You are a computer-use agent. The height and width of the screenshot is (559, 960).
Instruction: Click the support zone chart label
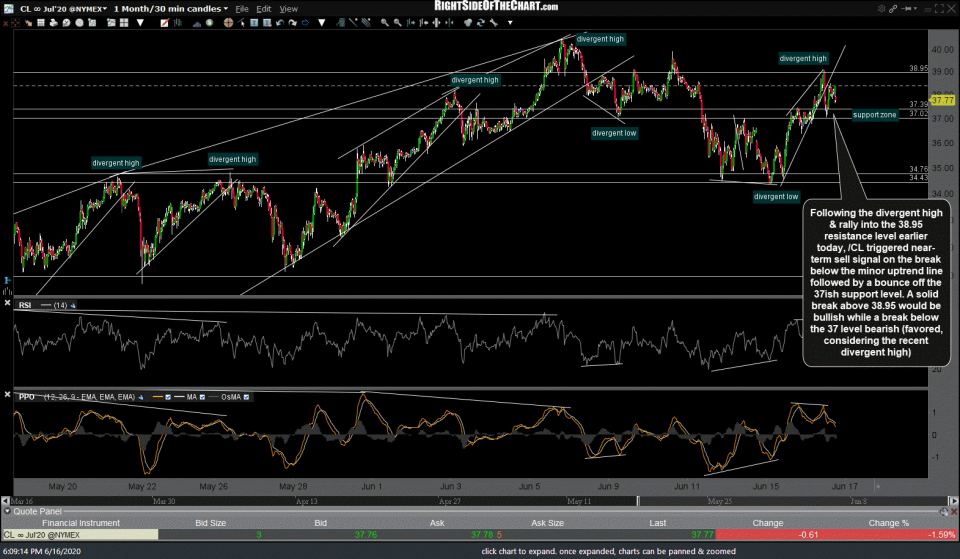(874, 115)
